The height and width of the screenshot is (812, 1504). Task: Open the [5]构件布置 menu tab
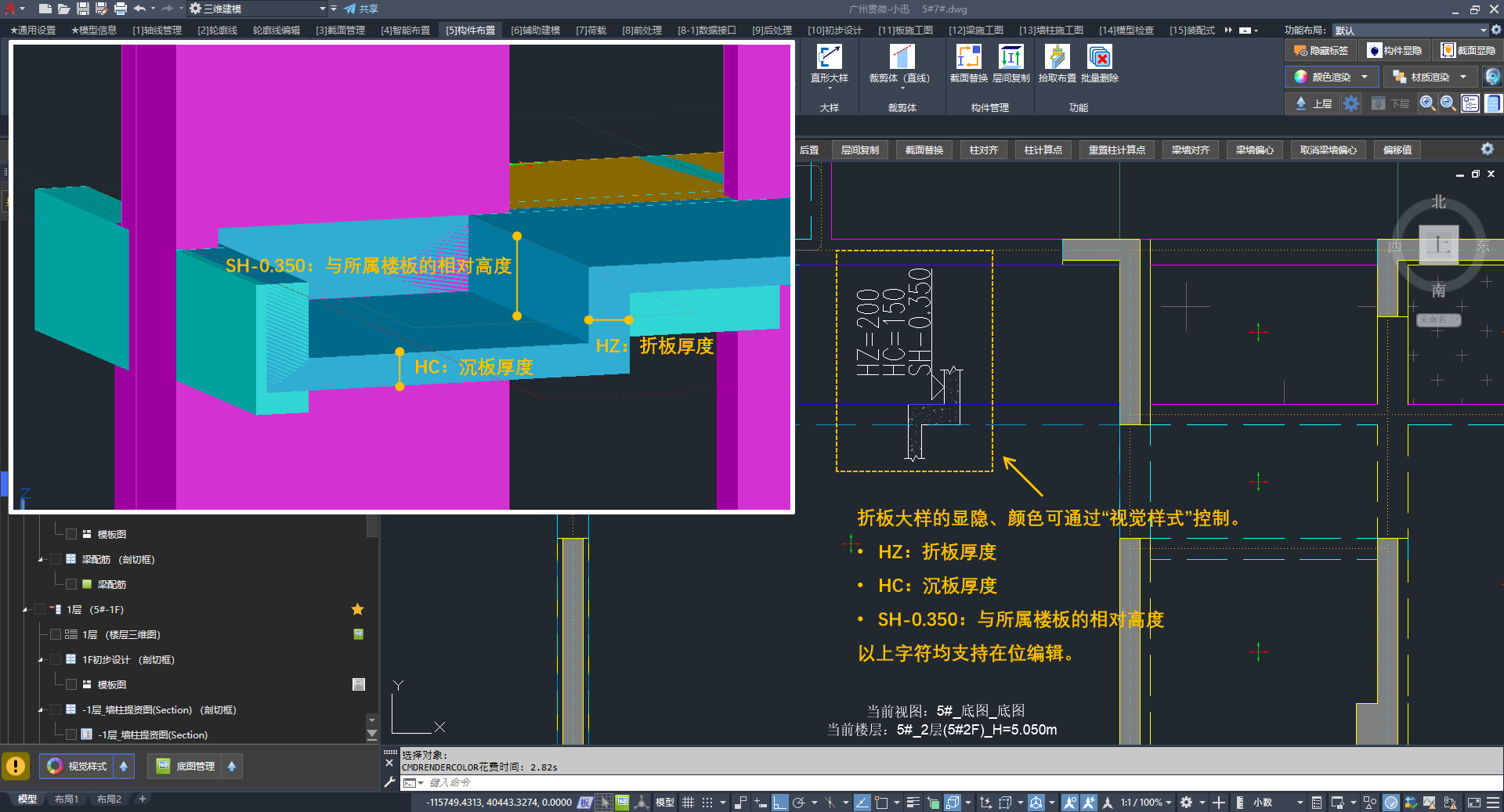[470, 31]
